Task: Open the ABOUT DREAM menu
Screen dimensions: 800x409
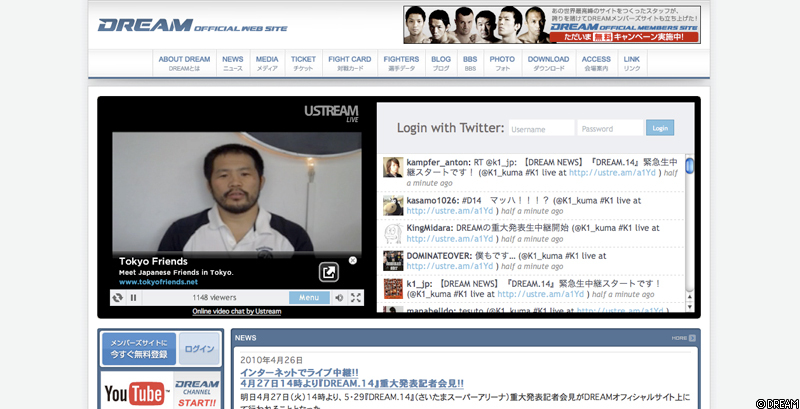Action: click(184, 63)
